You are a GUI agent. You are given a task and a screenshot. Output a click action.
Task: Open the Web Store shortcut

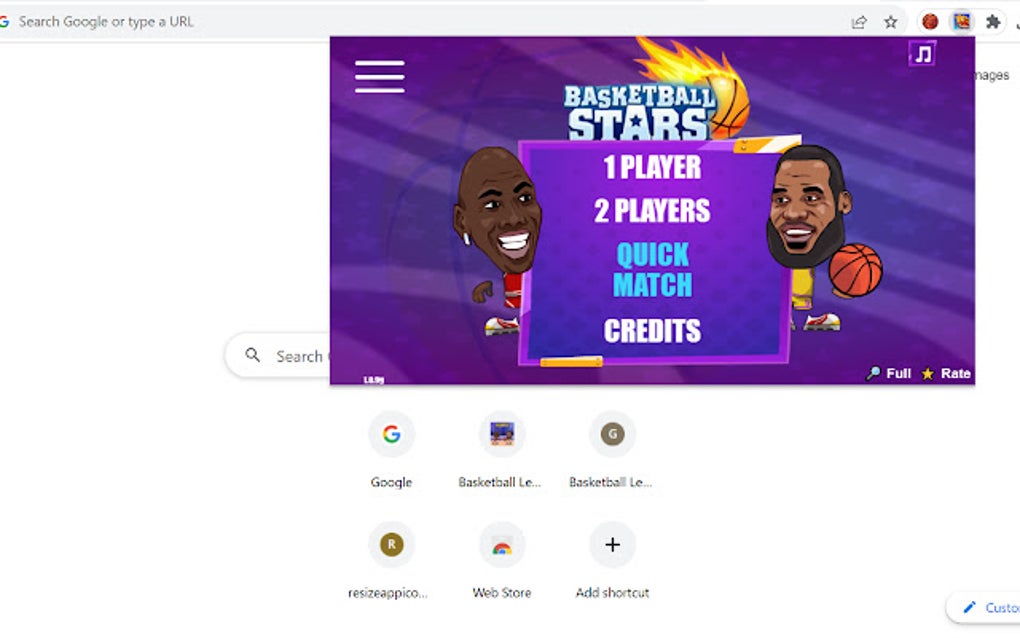(502, 560)
